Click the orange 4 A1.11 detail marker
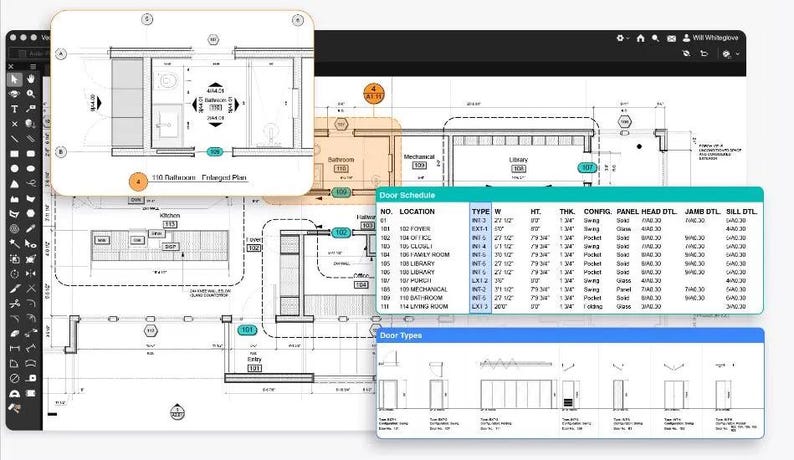The height and width of the screenshot is (460, 794). pos(374,93)
